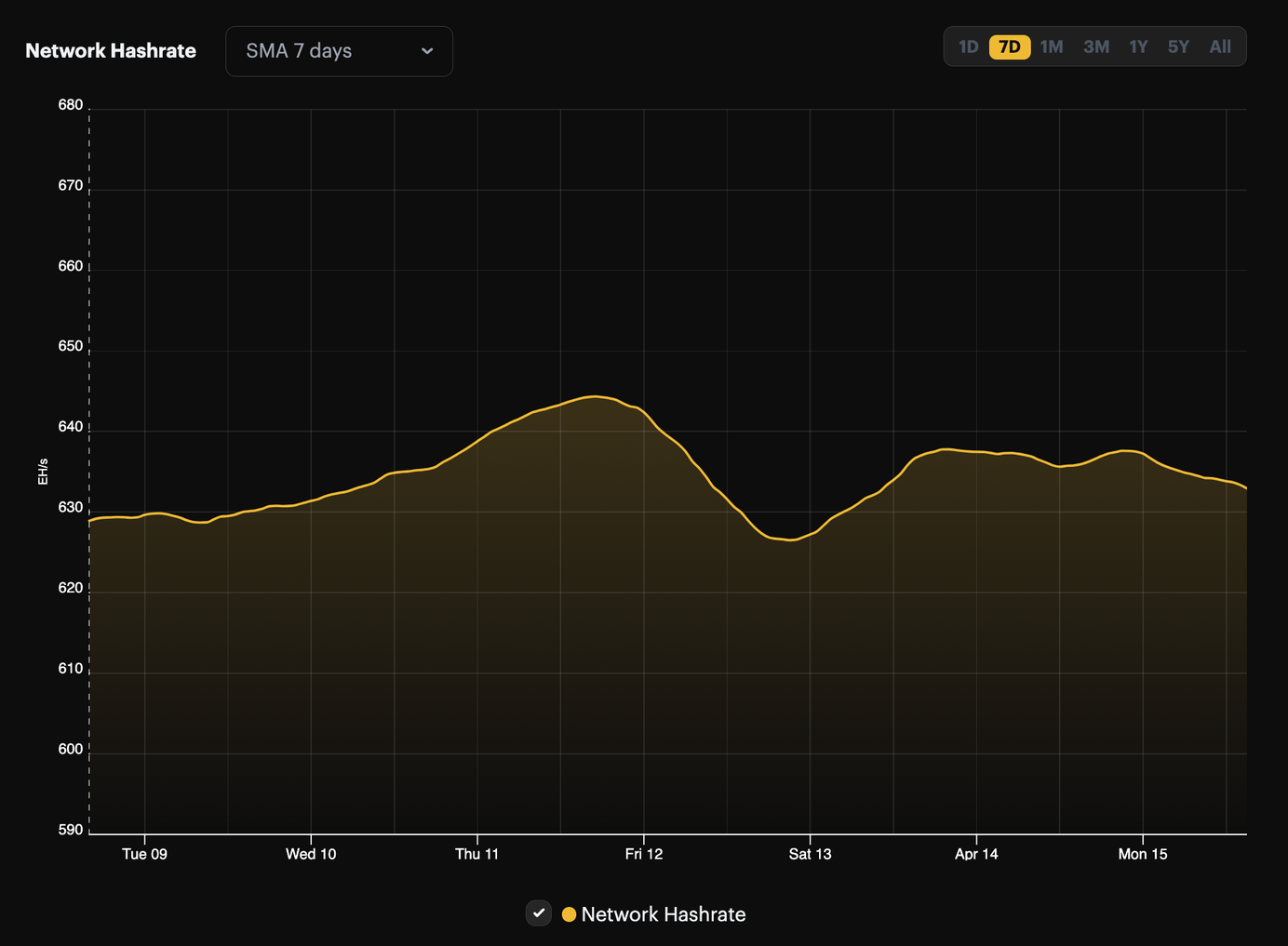
Task: Click the 680 value on y-axis
Action: point(69,104)
